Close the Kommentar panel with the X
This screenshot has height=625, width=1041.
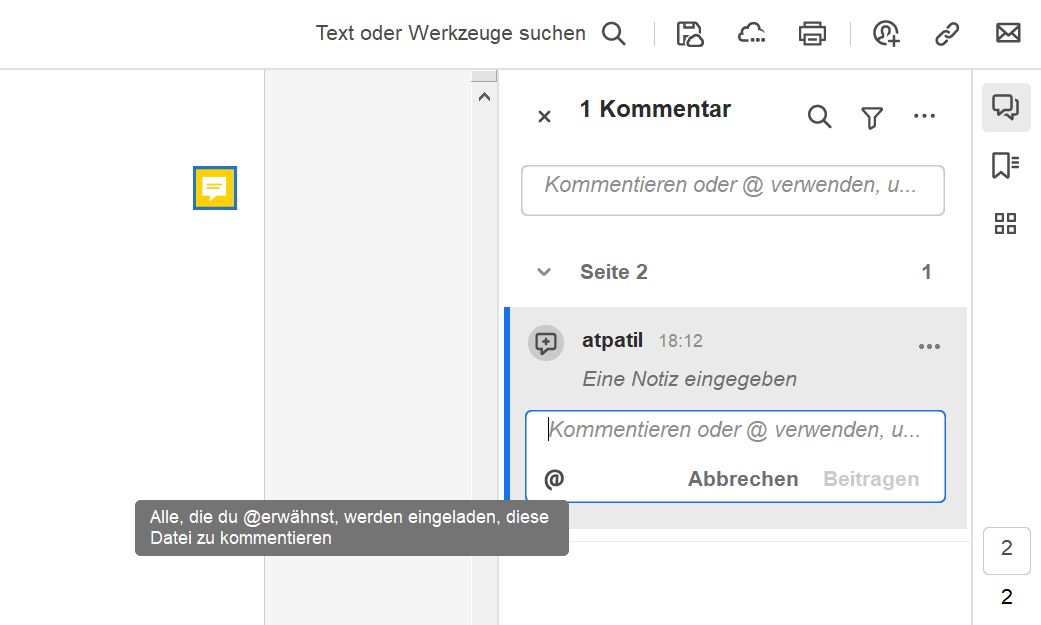(x=543, y=117)
